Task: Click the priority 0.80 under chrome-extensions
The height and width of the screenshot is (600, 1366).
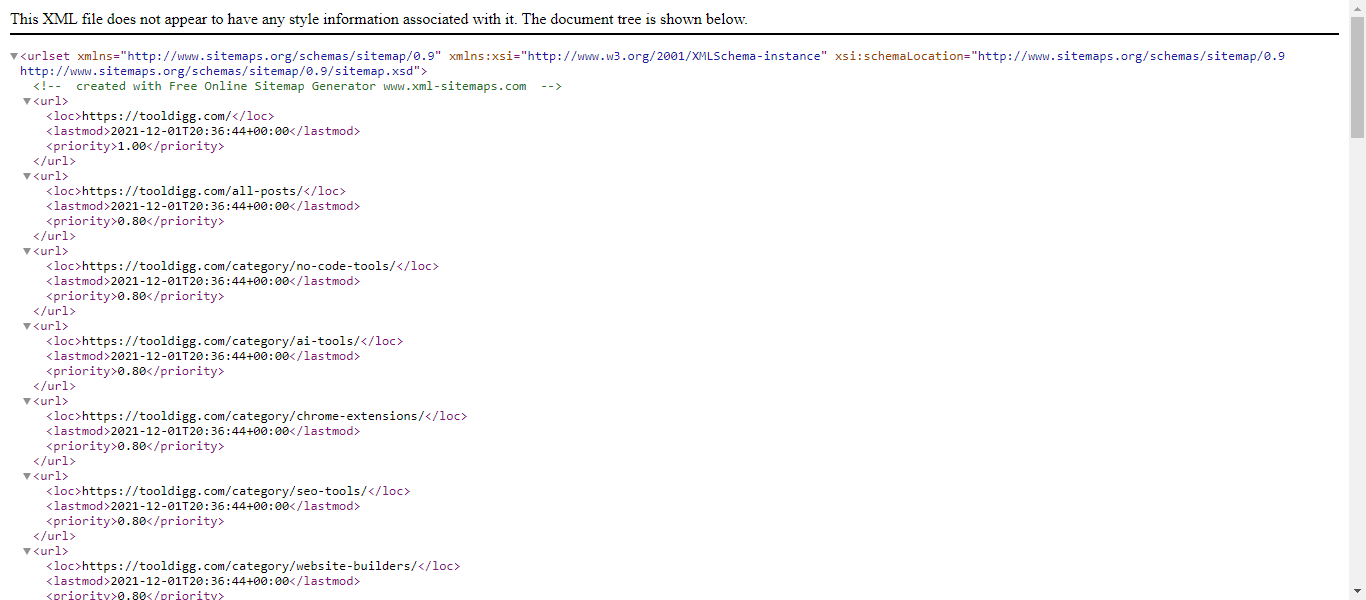Action: tap(132, 446)
